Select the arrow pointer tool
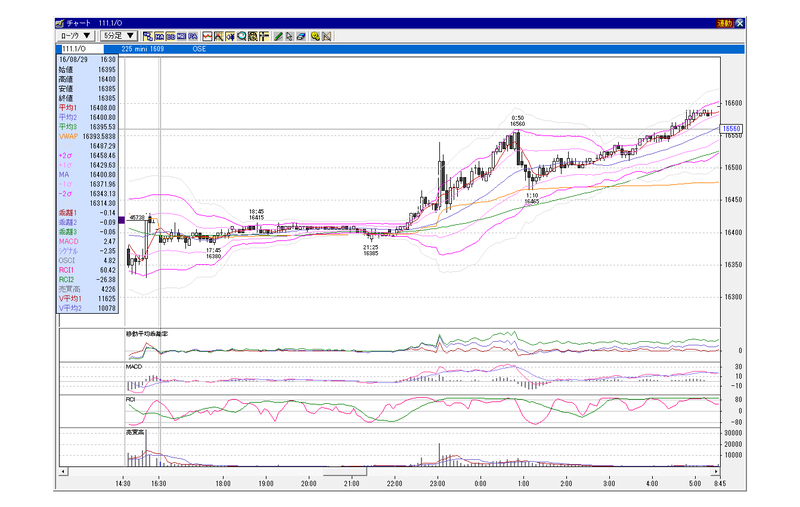Image resolution: width=800 pixels, height=507 pixels. coord(289,36)
